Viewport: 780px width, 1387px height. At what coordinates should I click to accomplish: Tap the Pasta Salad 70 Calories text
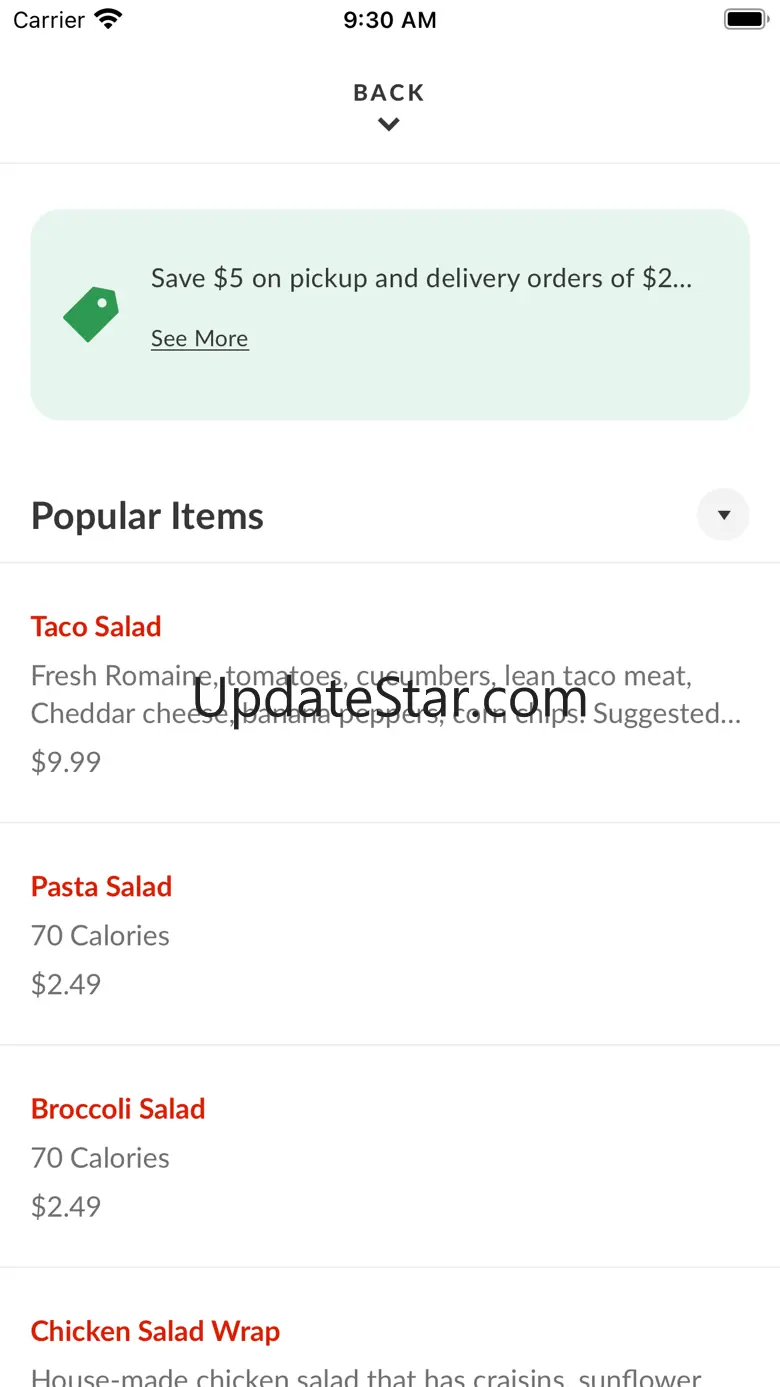pos(100,936)
